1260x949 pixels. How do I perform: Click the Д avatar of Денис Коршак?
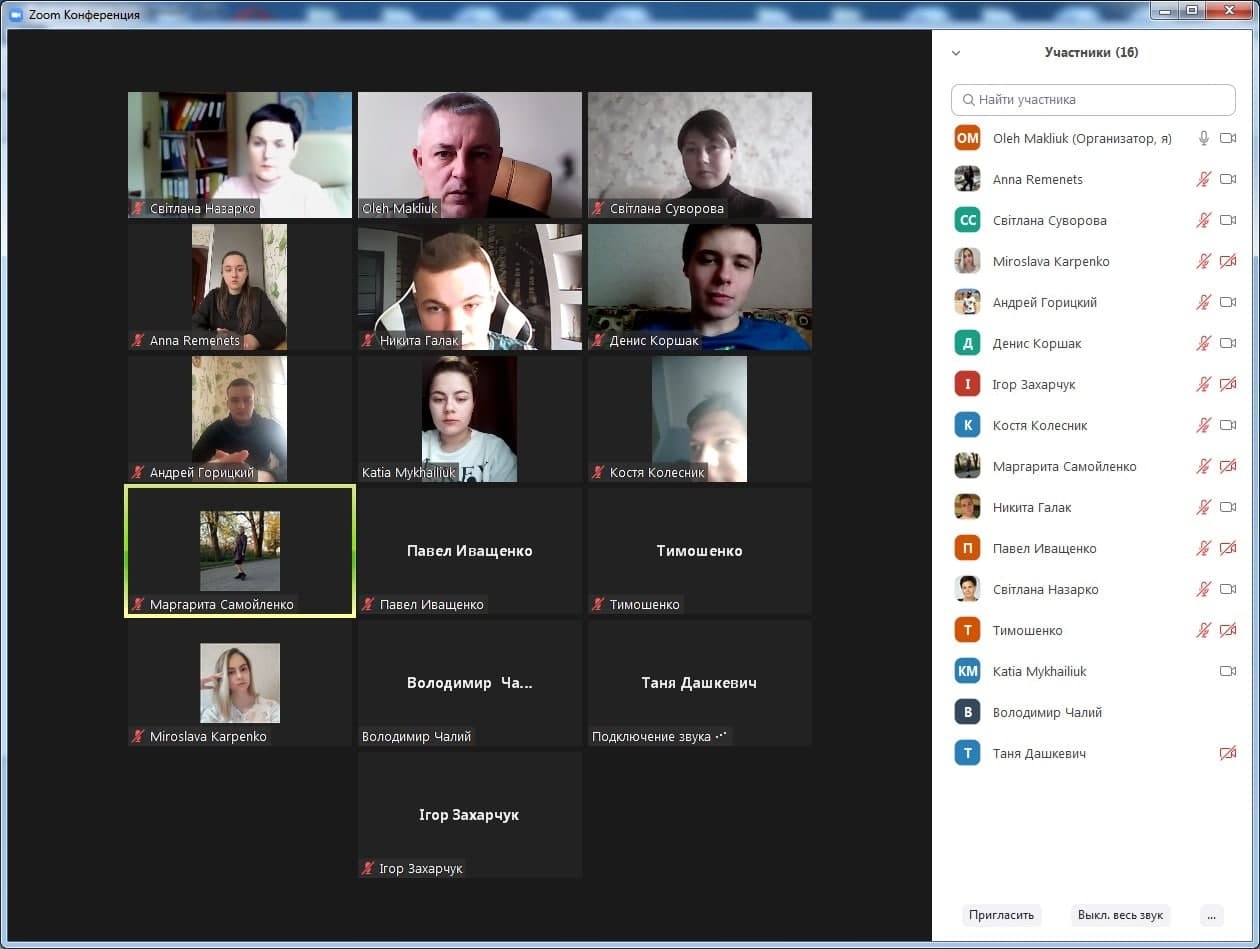click(967, 343)
